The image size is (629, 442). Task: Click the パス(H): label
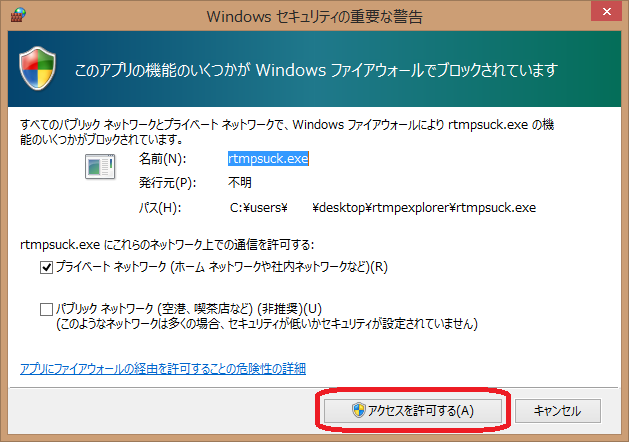click(x=160, y=208)
